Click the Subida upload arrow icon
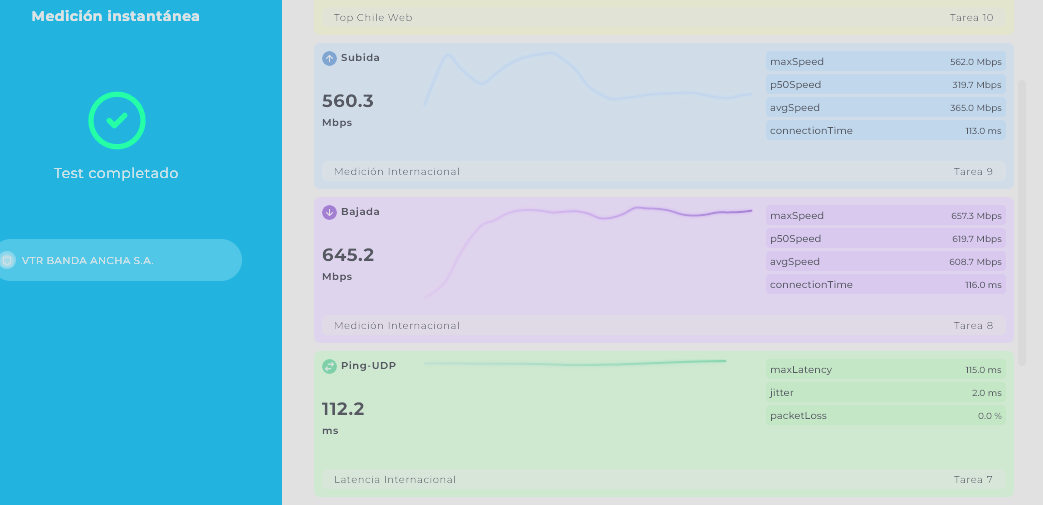This screenshot has height=505, width=1043. pos(329,58)
